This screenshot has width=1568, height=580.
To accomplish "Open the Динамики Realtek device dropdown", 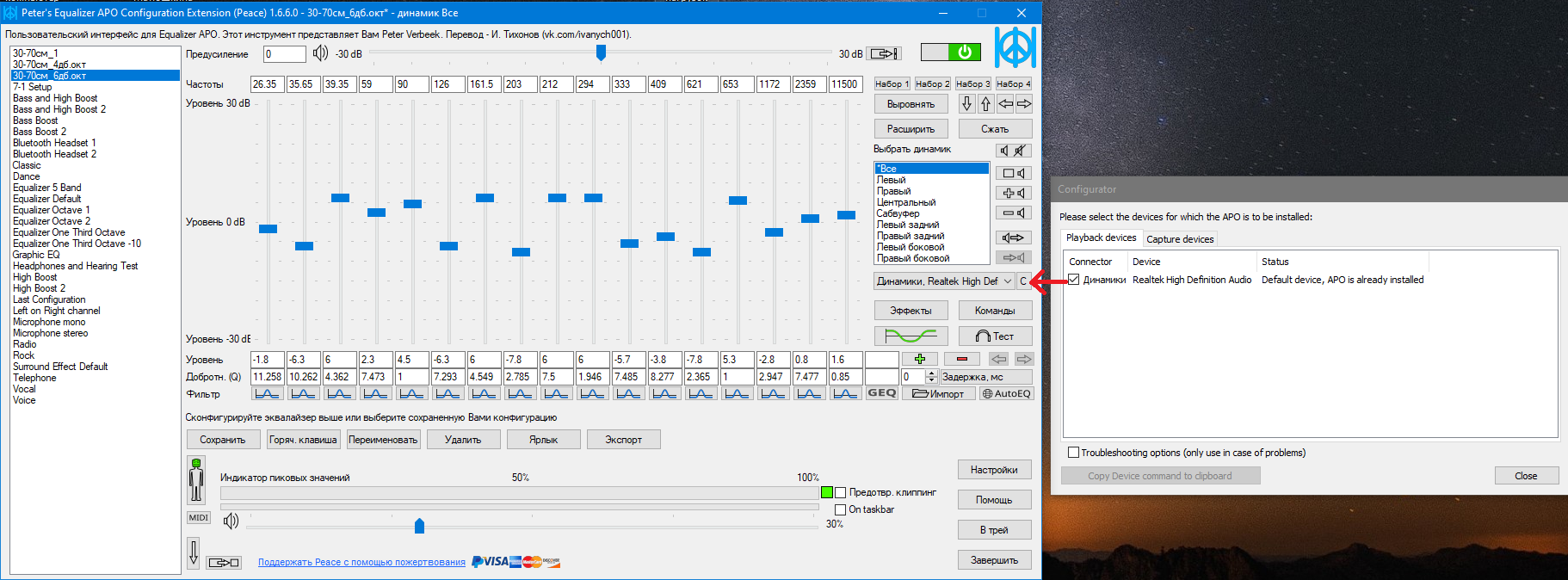I will [944, 281].
